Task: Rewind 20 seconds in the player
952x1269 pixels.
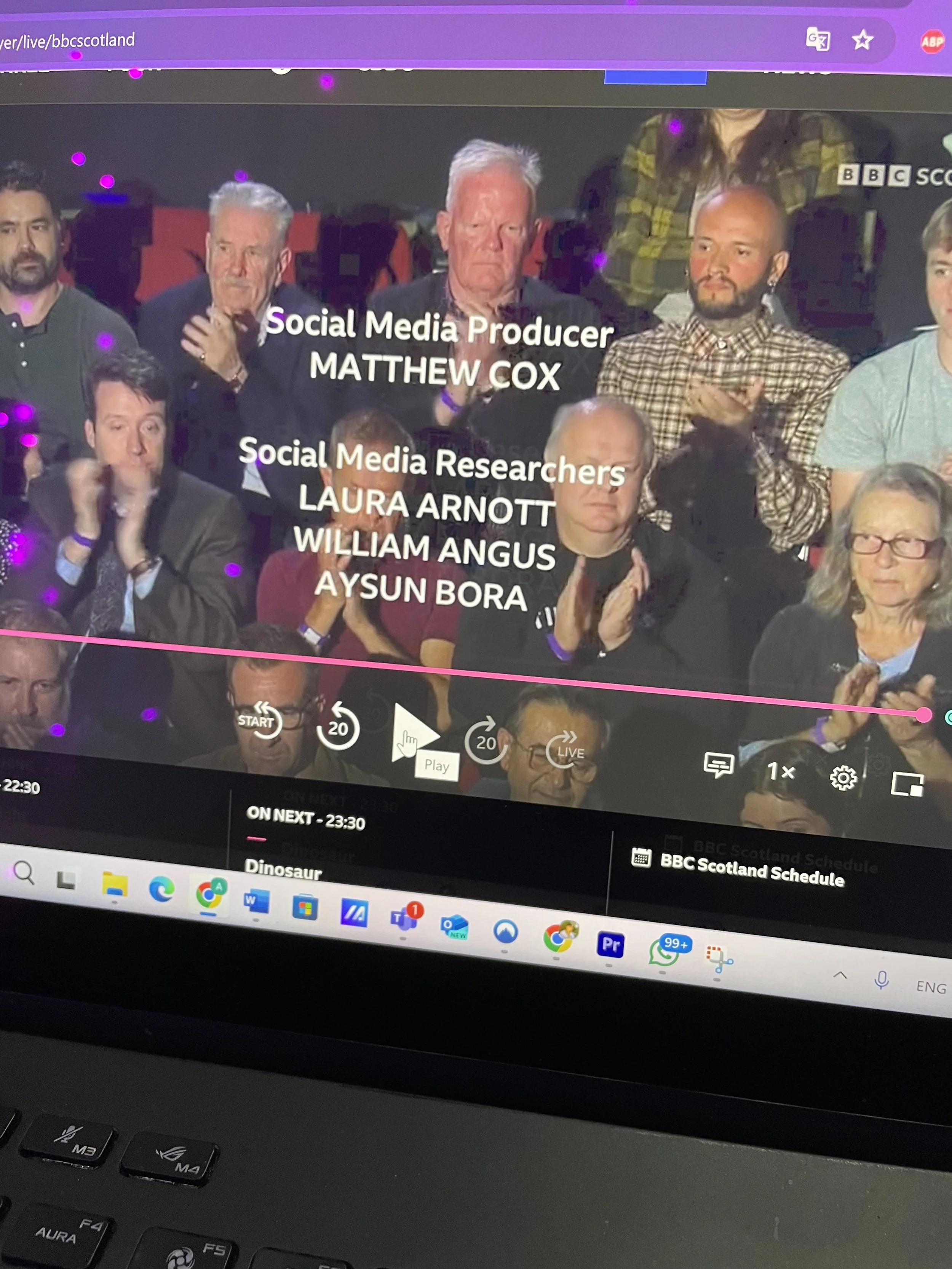Action: pos(338,726)
